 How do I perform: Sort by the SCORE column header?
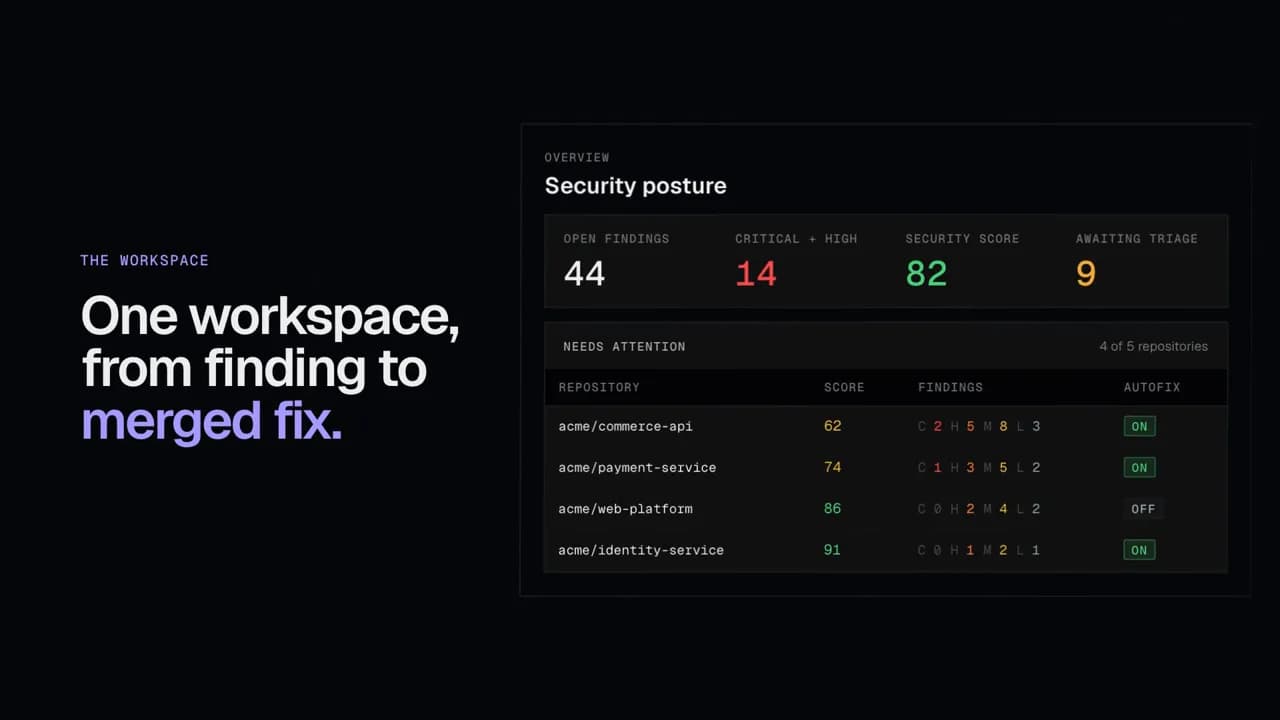click(x=844, y=387)
